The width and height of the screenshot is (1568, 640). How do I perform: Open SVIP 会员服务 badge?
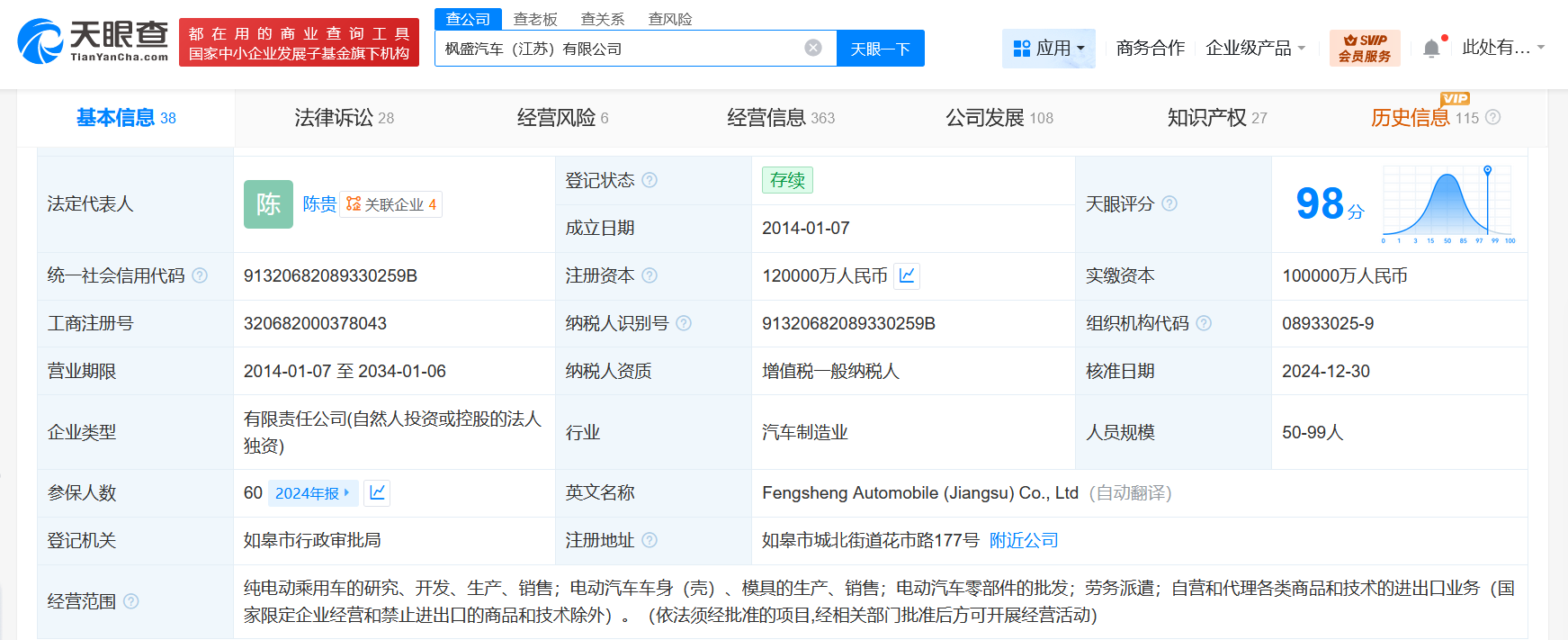click(x=1364, y=48)
